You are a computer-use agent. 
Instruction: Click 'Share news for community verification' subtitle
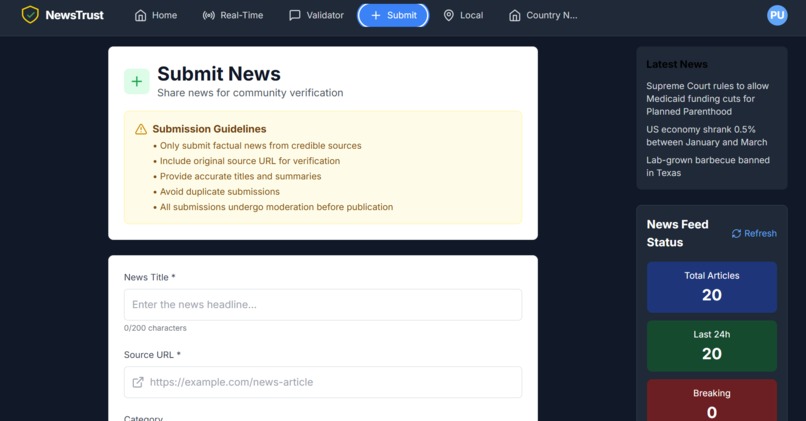[250, 93]
